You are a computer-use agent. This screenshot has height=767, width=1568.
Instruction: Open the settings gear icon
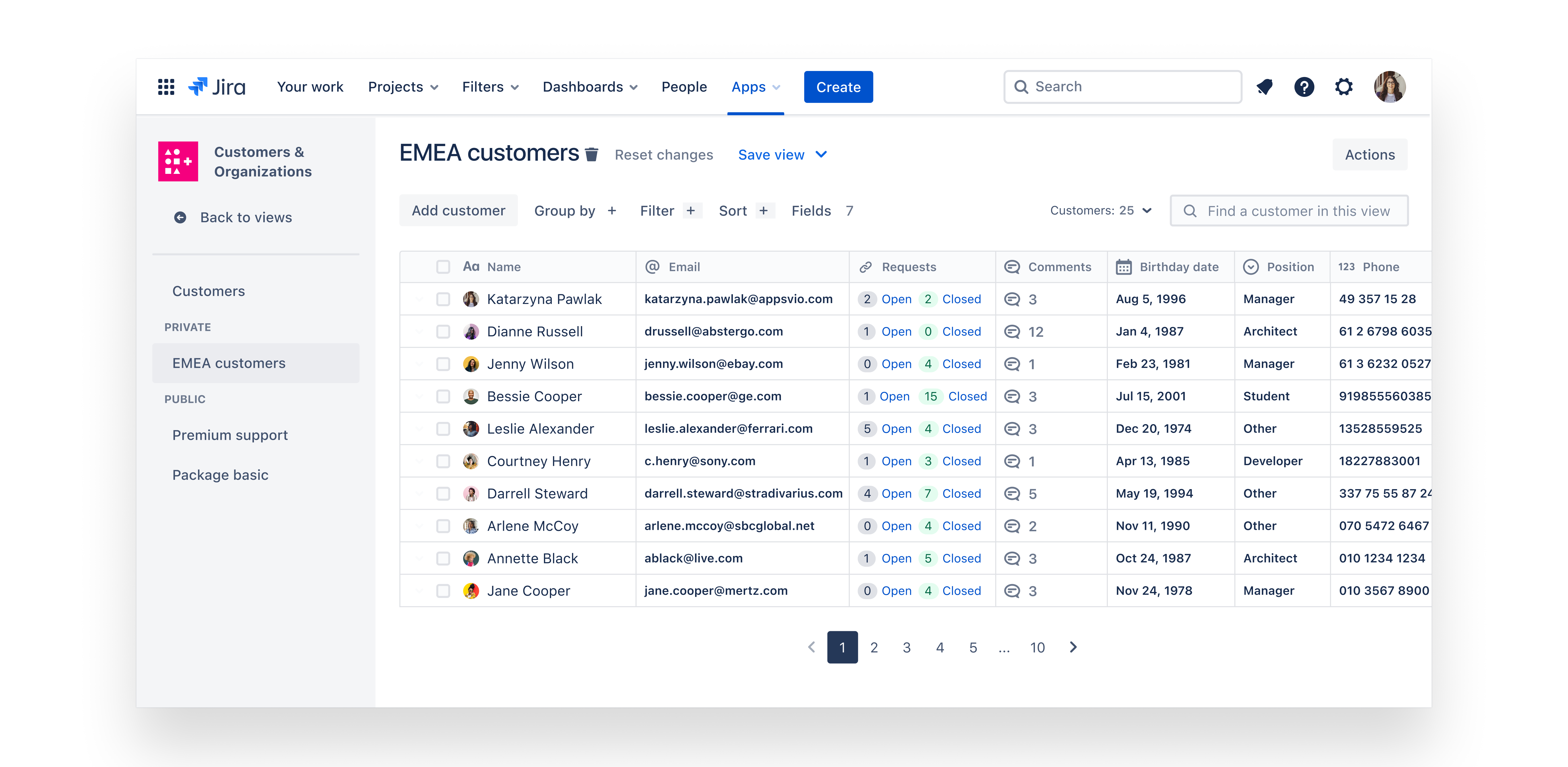point(1343,87)
